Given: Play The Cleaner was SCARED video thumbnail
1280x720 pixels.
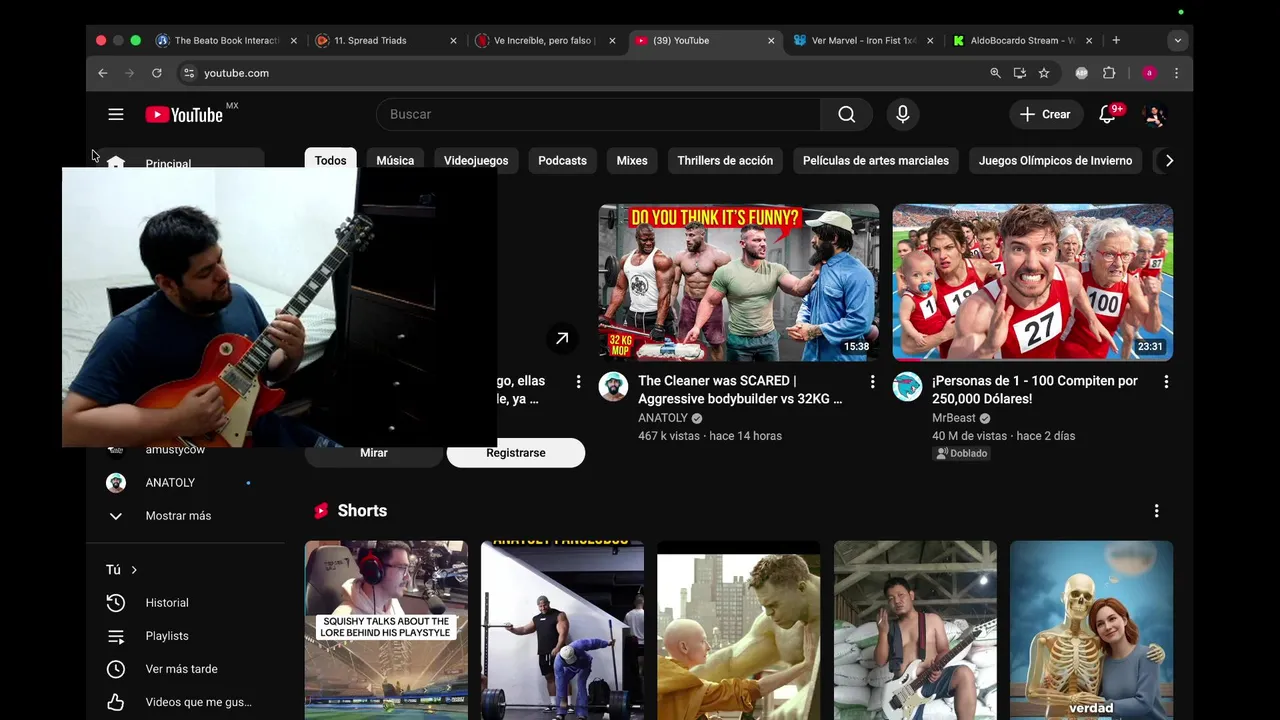Looking at the screenshot, I should [x=739, y=282].
